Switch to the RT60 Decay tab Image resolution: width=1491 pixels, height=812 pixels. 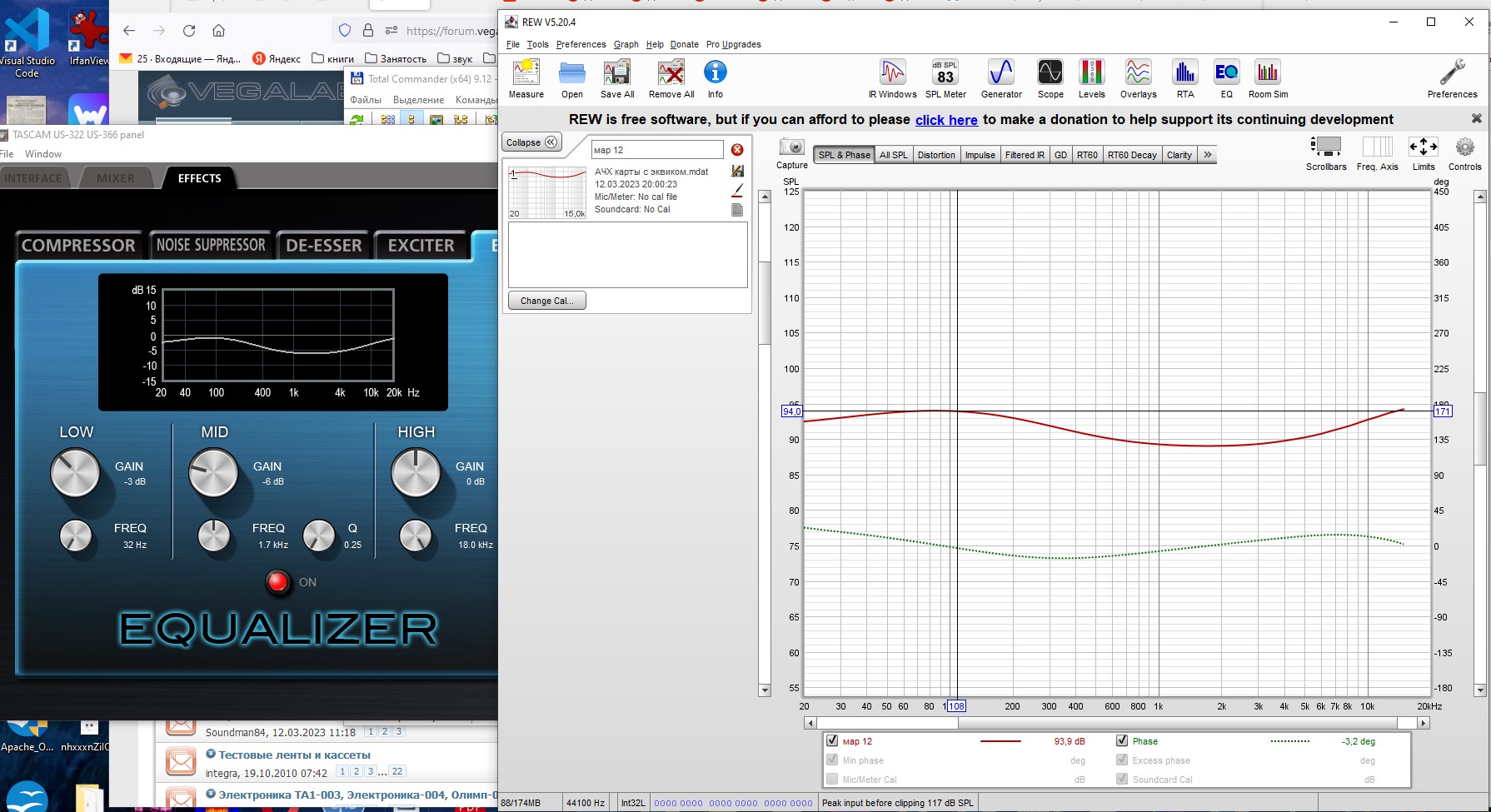(1132, 155)
